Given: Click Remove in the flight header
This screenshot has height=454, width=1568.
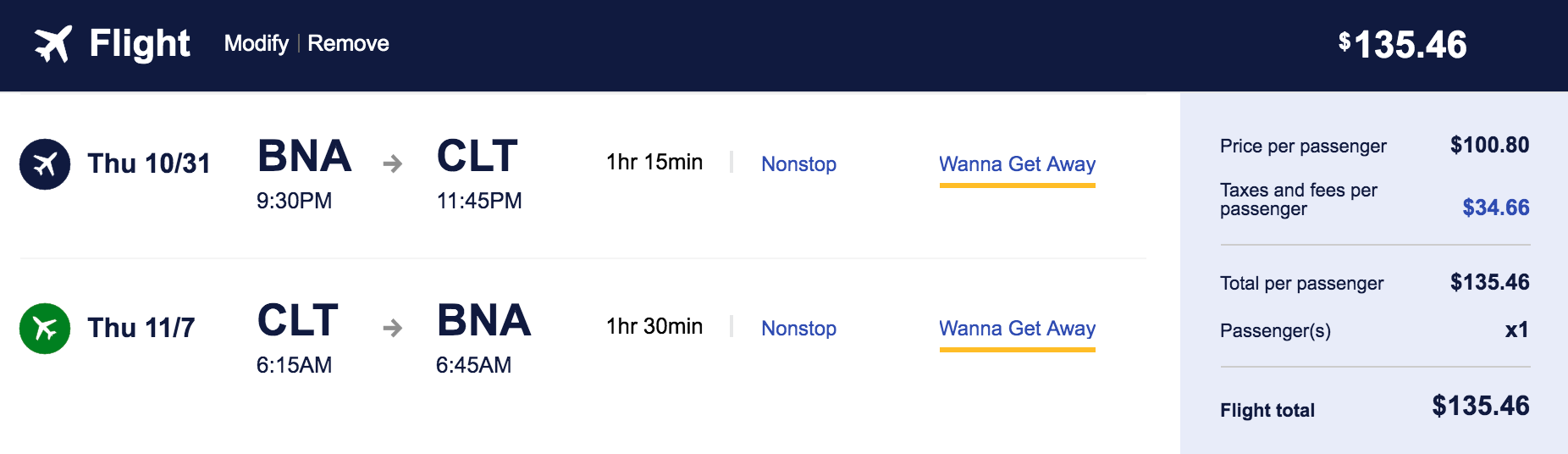Looking at the screenshot, I should [x=348, y=43].
